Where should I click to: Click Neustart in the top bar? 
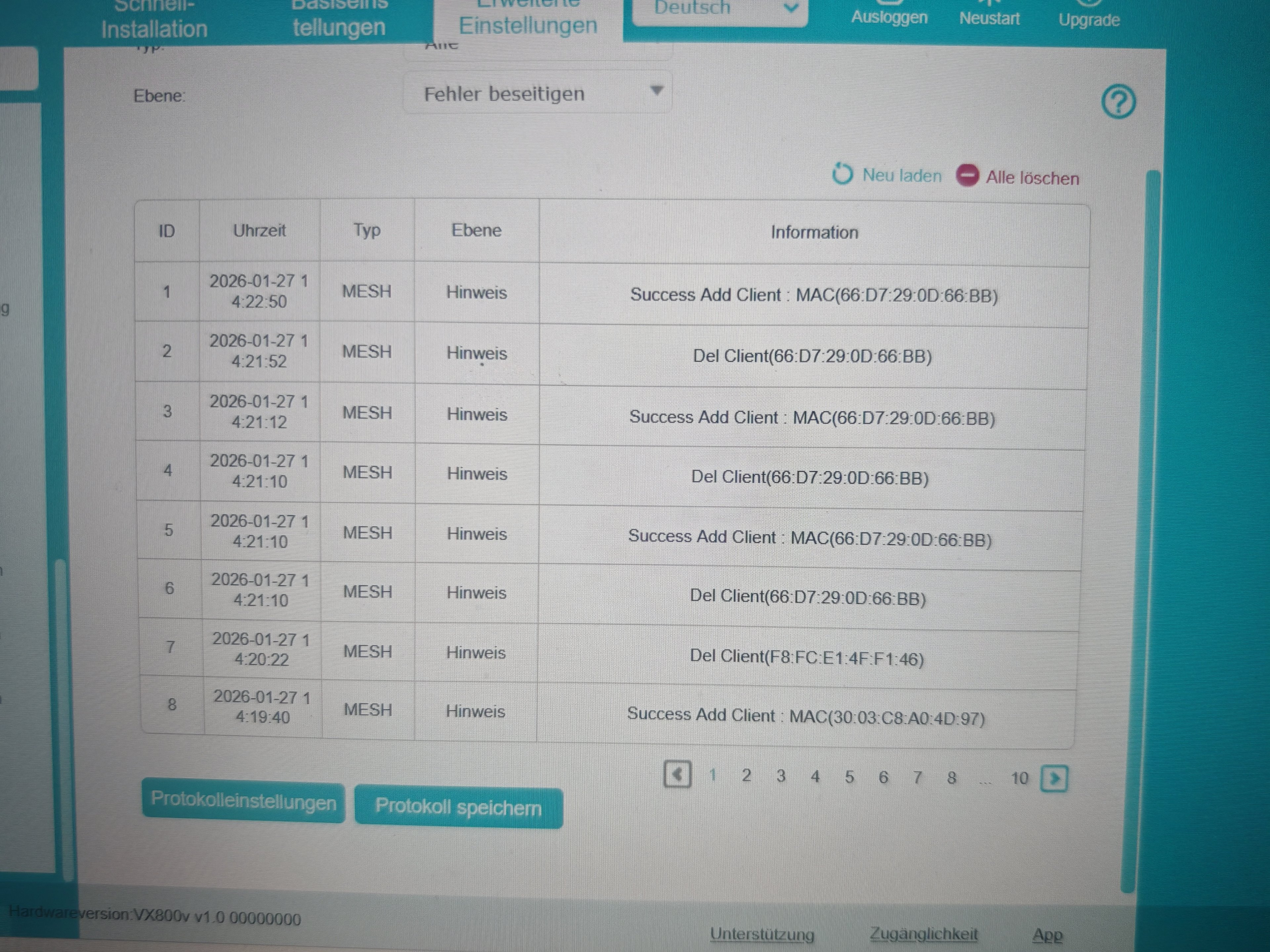(x=989, y=19)
